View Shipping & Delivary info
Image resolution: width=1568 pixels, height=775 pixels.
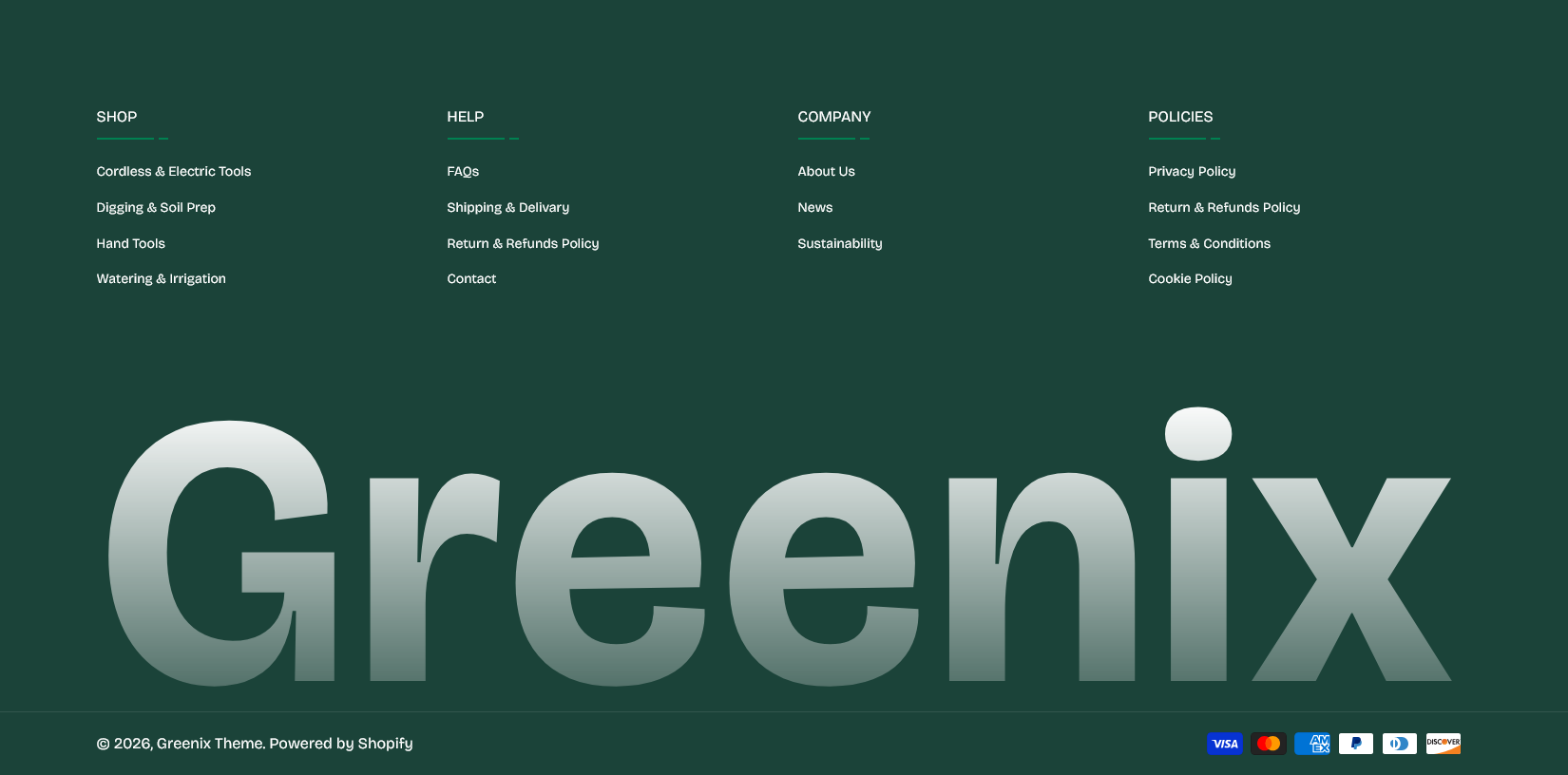tap(508, 208)
